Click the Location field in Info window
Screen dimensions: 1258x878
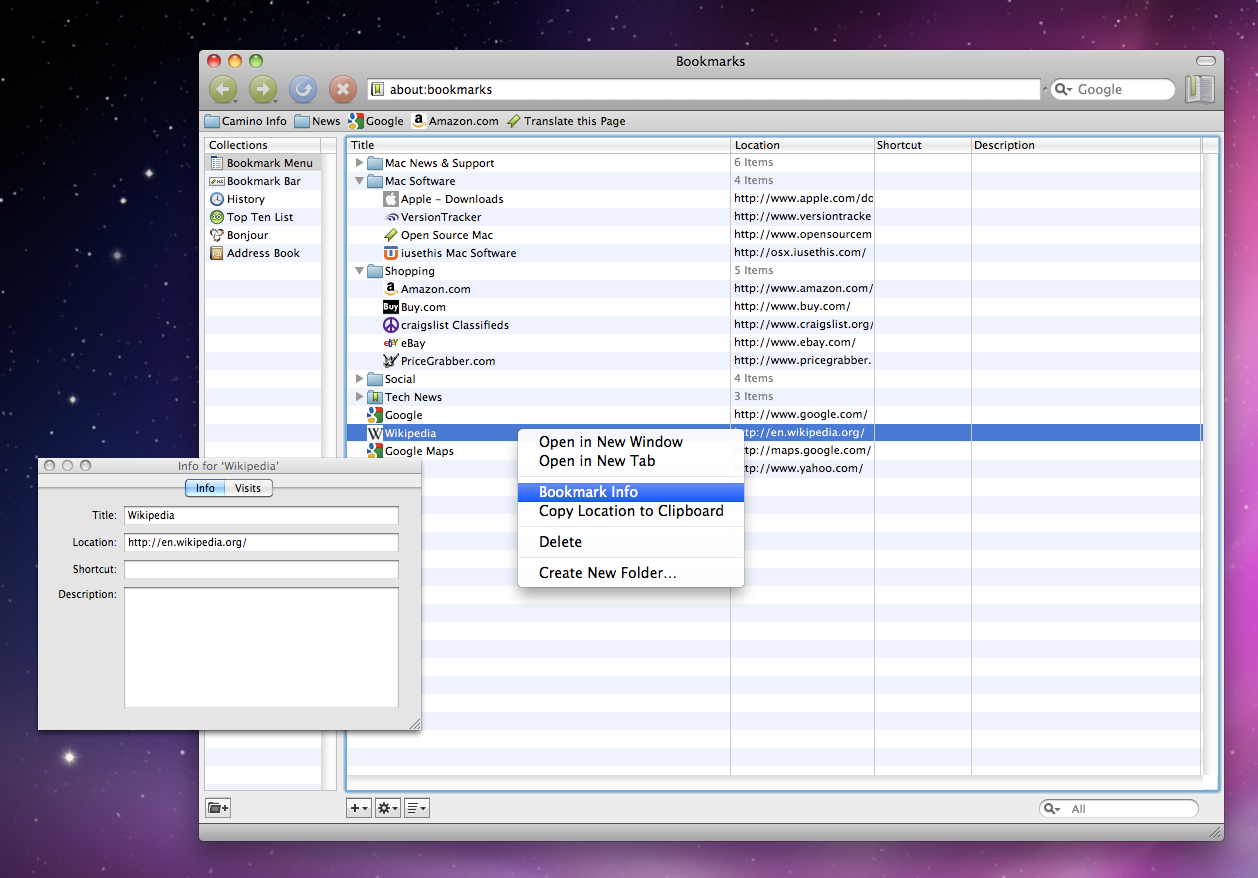pyautogui.click(x=261, y=543)
